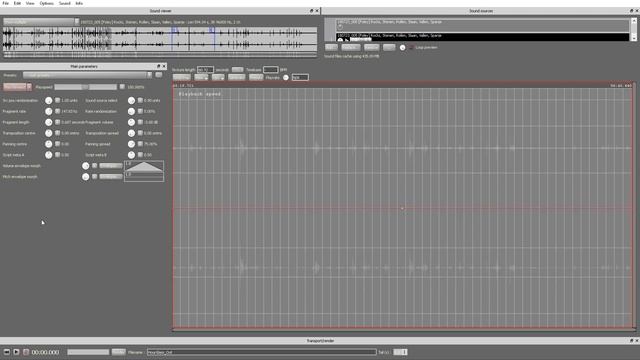The width and height of the screenshot is (640, 360).
Task: Click the record/render transport button
Action: (x=26, y=352)
